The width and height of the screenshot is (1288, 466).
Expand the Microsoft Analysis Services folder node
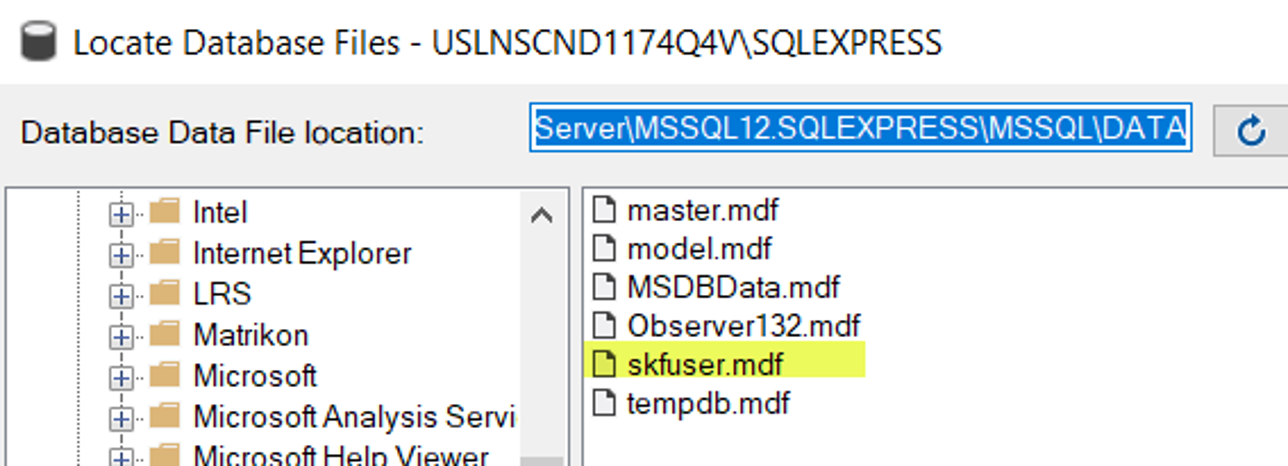pos(121,418)
